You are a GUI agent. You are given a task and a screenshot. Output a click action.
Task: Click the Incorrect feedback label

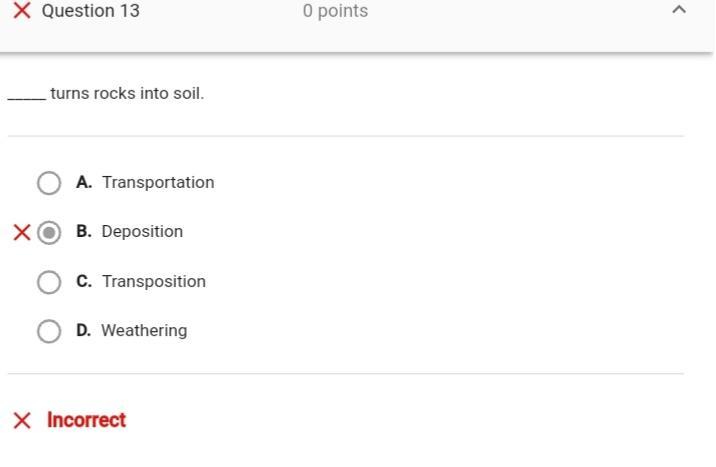tap(86, 420)
